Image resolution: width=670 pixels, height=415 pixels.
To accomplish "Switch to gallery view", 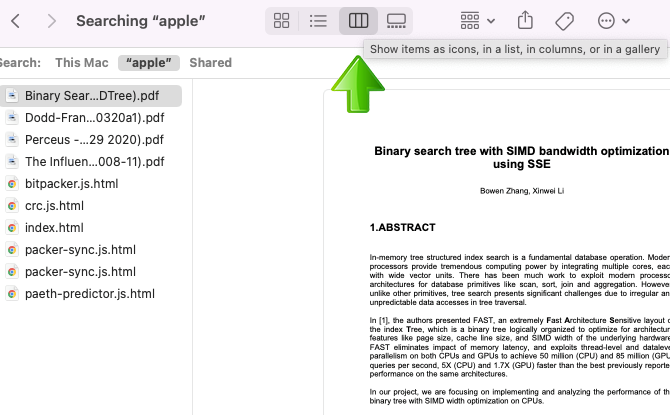I will 396,21.
